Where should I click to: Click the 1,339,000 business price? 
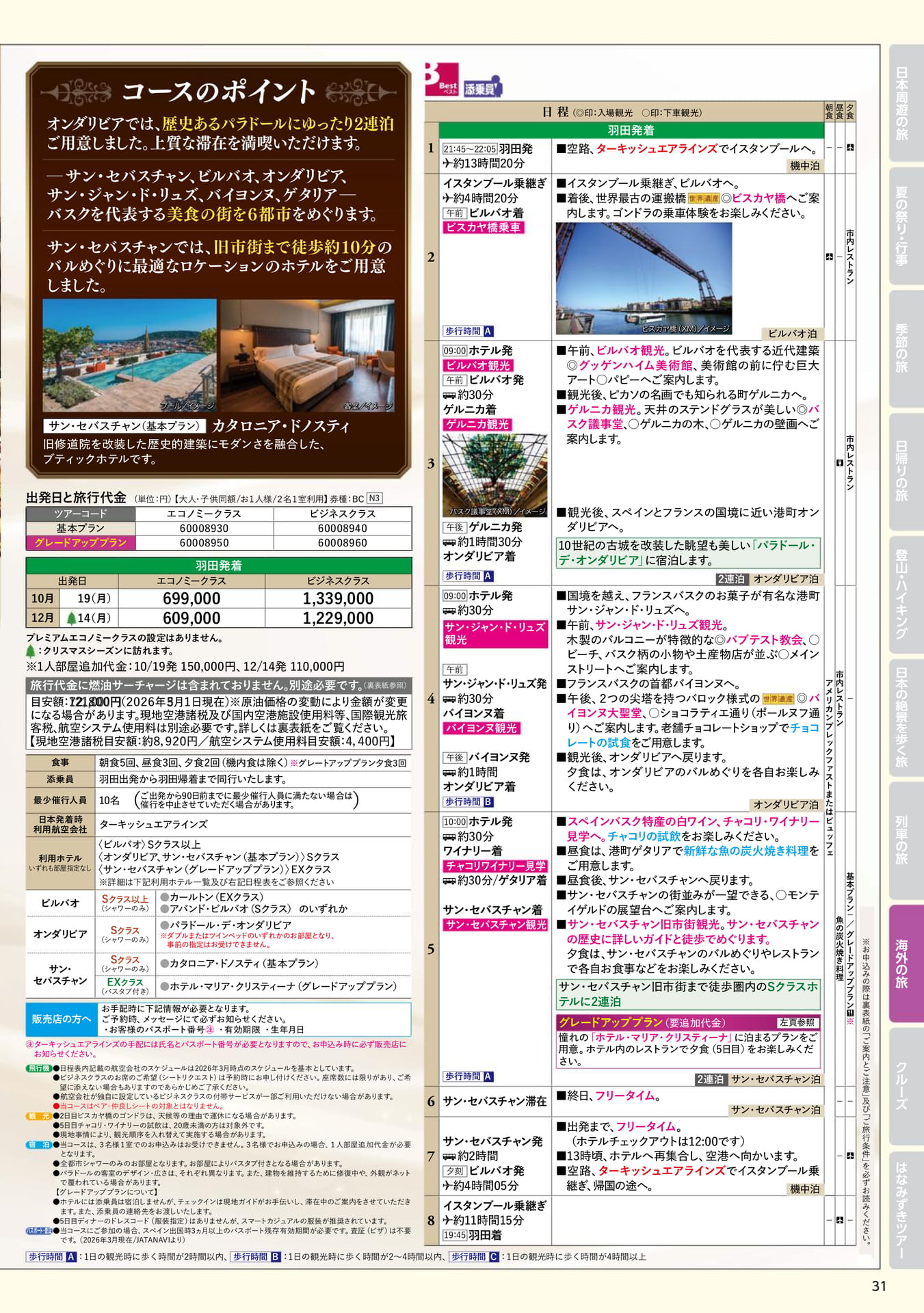(x=338, y=598)
